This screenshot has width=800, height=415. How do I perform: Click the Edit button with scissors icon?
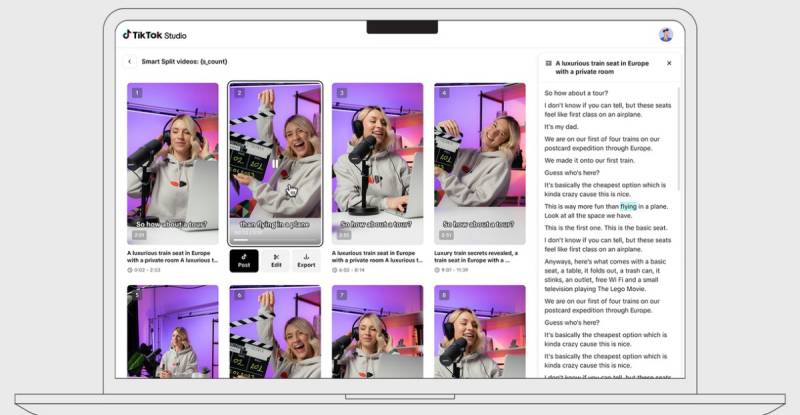tap(275, 261)
